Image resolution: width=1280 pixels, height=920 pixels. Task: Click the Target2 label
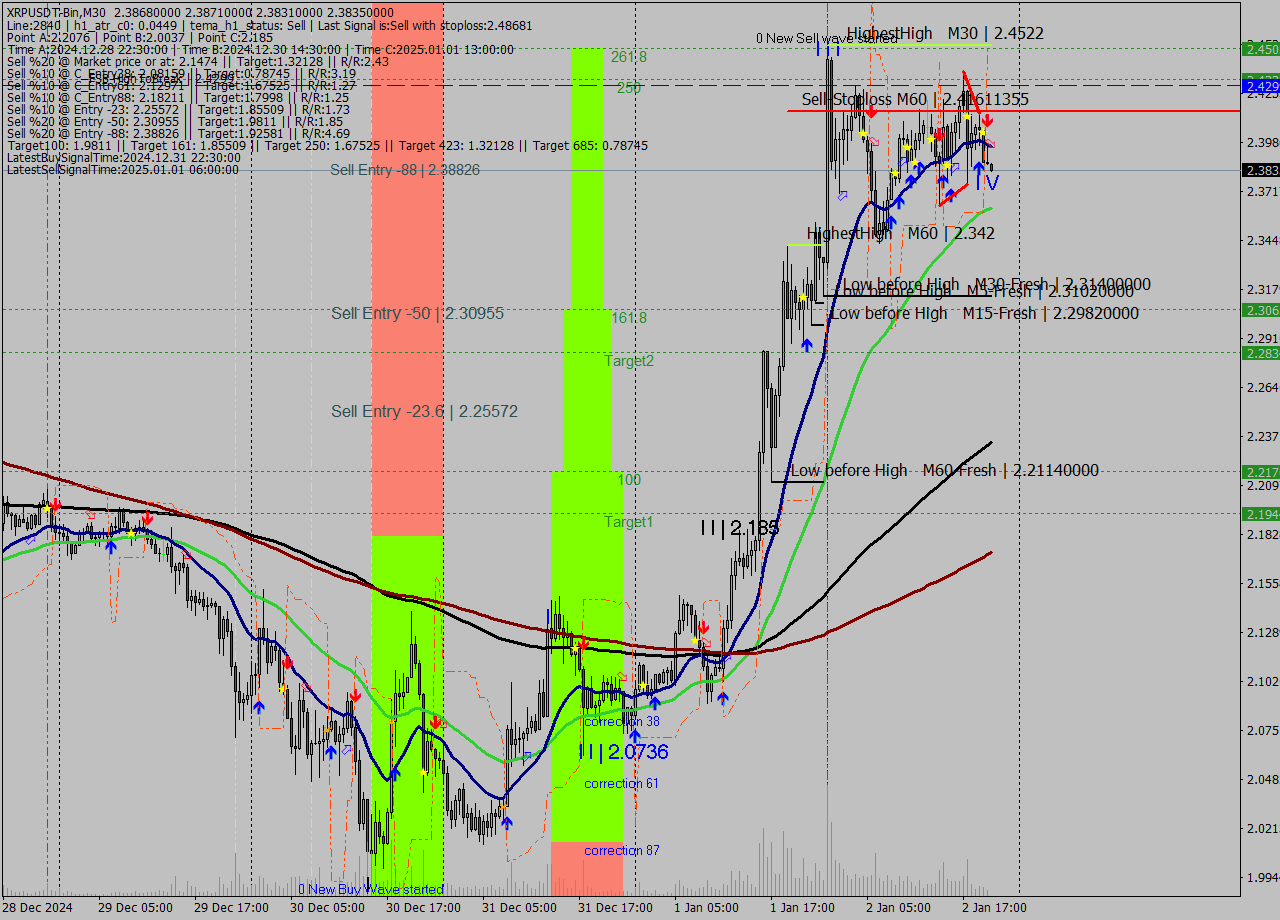629,361
